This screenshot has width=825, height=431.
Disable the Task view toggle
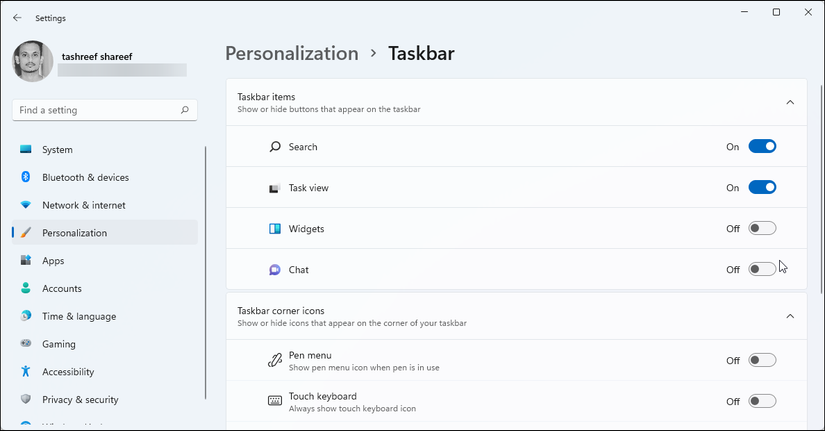pos(762,188)
